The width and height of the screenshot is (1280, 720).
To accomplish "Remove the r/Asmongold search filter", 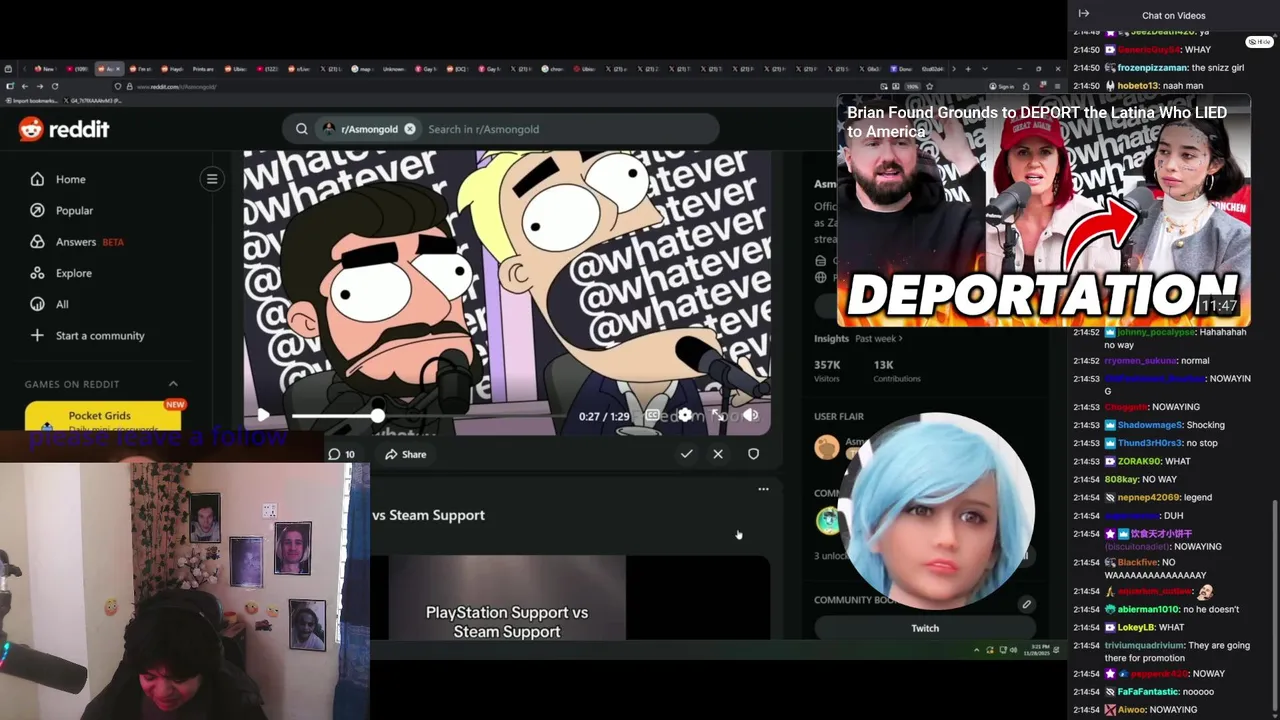I will click(410, 129).
